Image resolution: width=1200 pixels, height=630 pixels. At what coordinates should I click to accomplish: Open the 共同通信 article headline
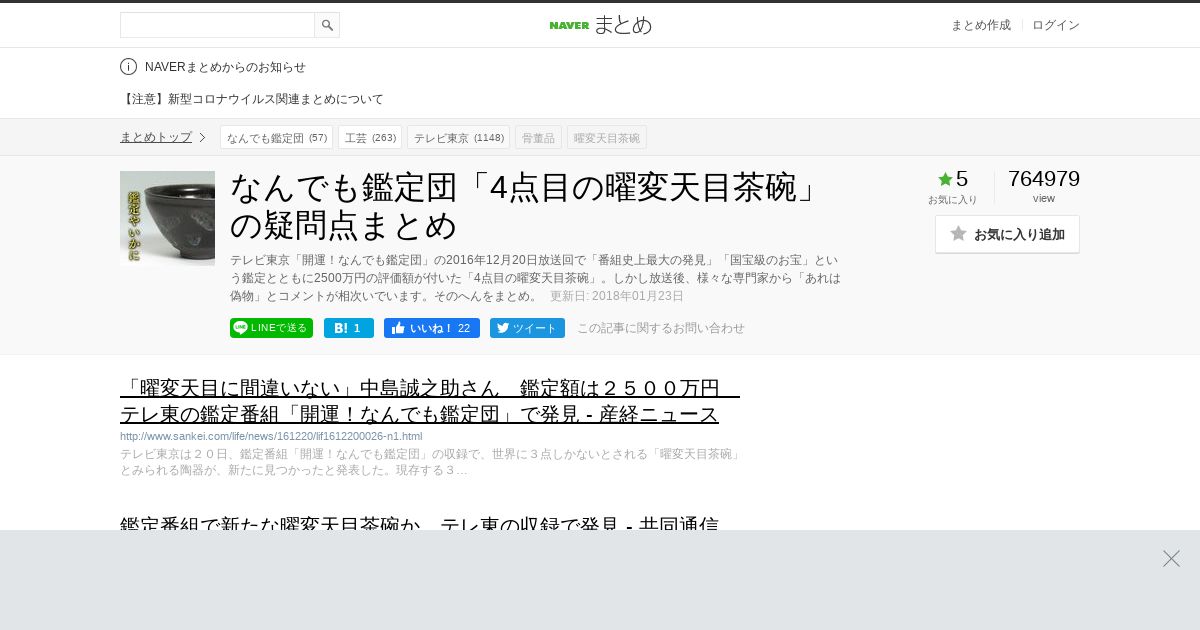point(419,523)
